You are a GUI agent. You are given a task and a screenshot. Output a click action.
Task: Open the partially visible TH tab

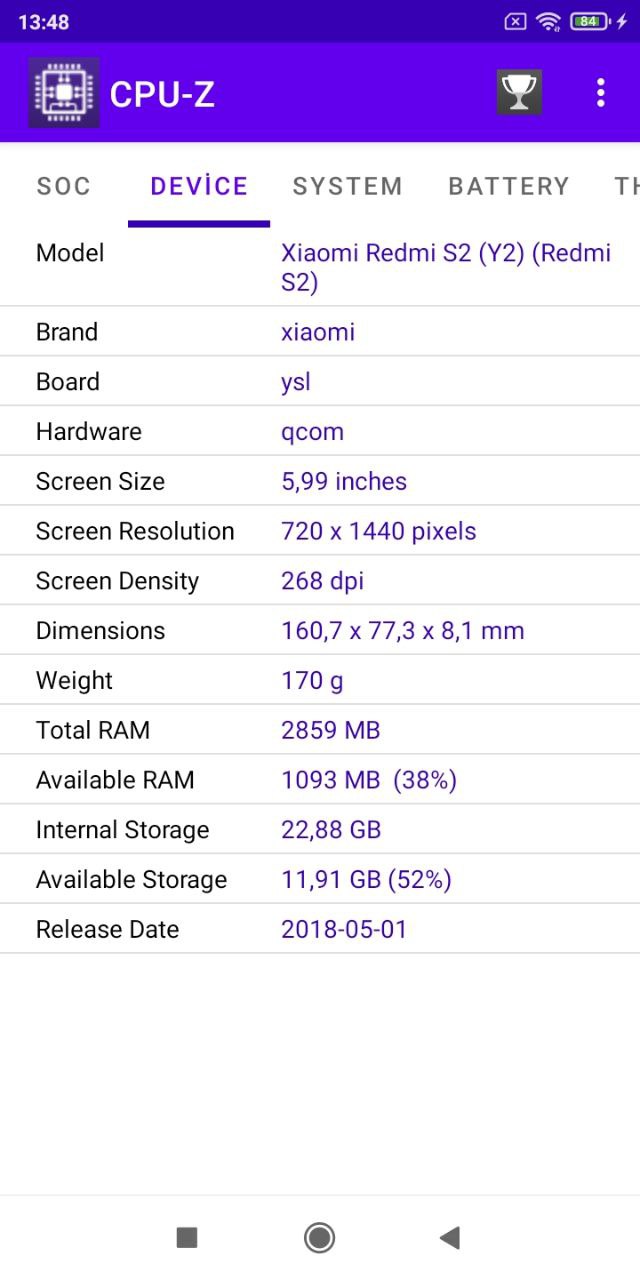click(627, 186)
